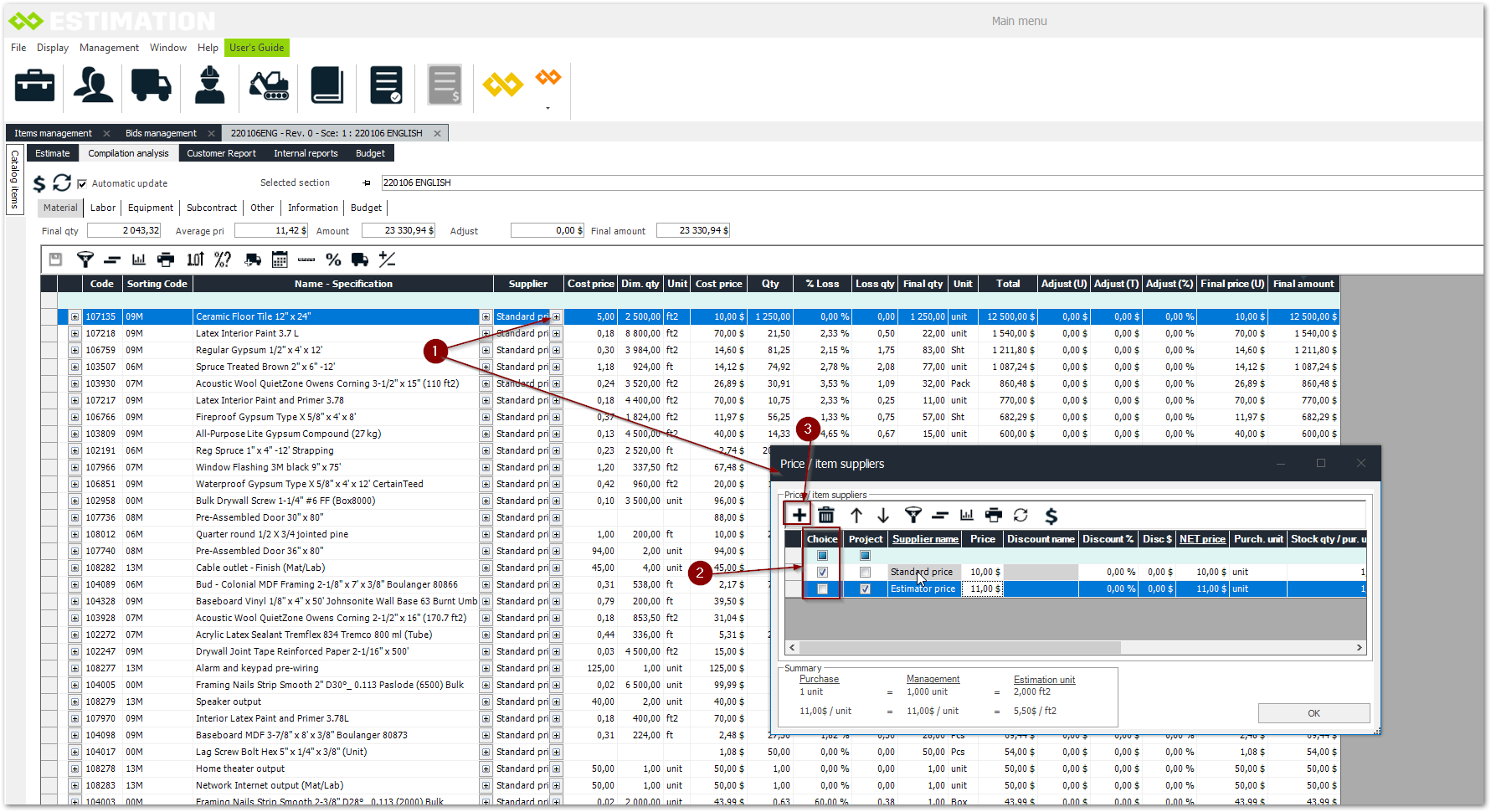Move supplier row up with arrow icon
1491x812 pixels.
856,515
